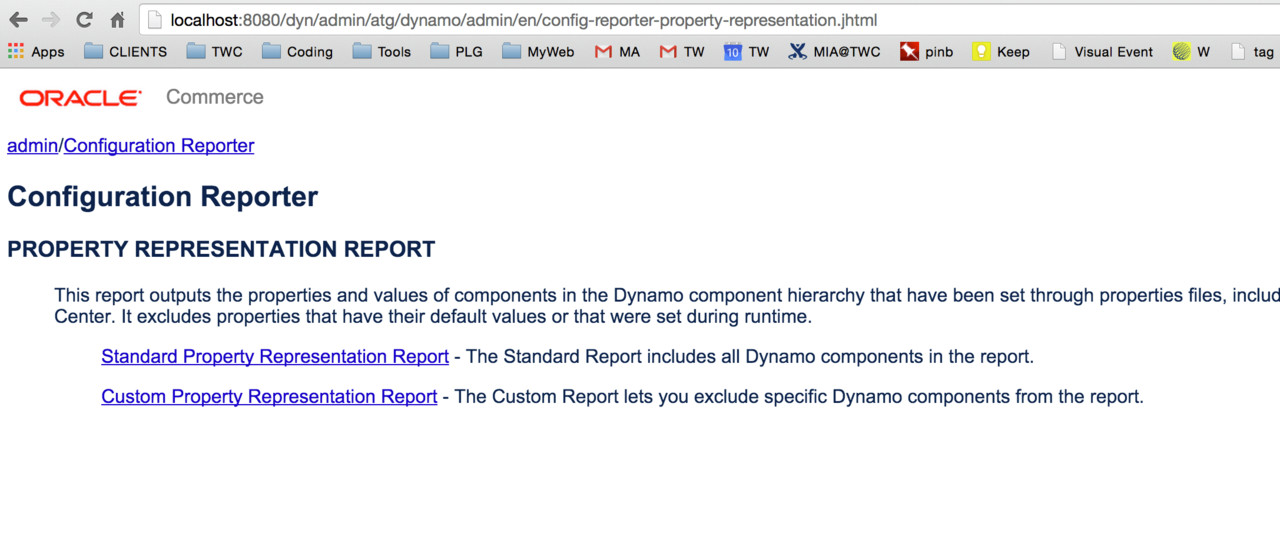
Task: Click the PROPERTY REPRESENTATION REPORT heading
Action: 221,250
